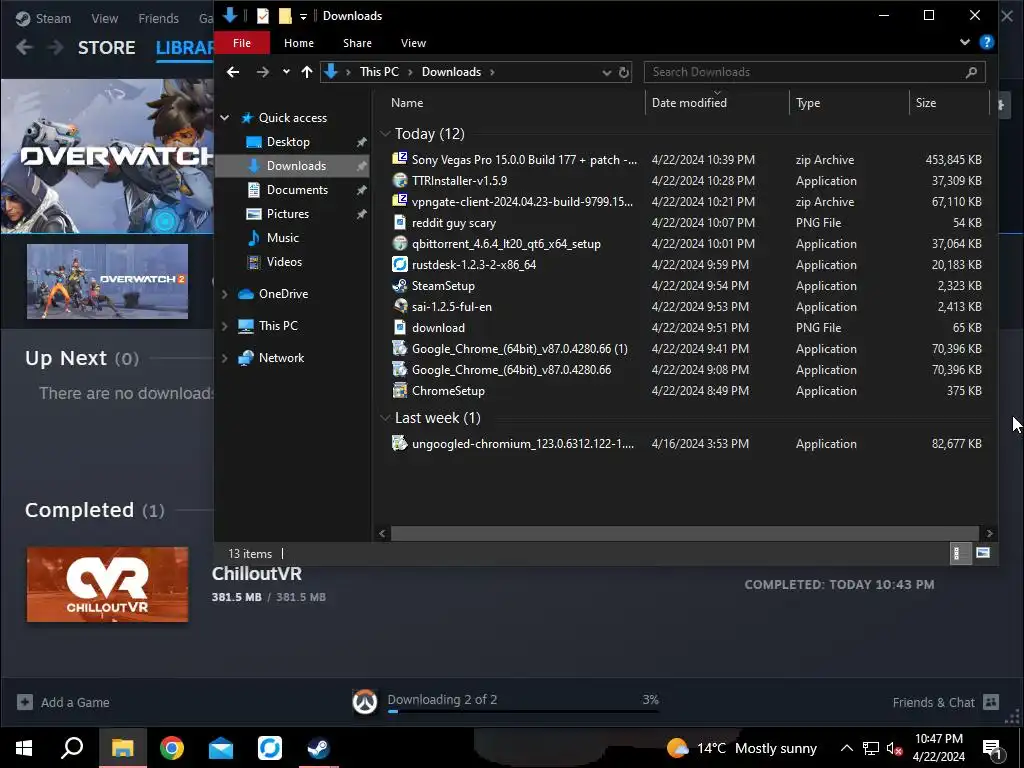The height and width of the screenshot is (768, 1024).
Task: Open the Steam Friends menu
Action: (158, 18)
